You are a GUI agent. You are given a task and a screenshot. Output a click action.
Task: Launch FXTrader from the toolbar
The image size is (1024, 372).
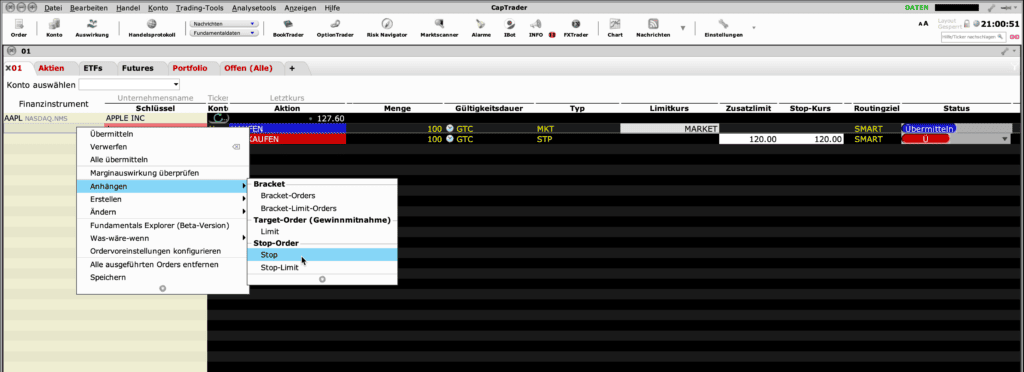(x=575, y=28)
